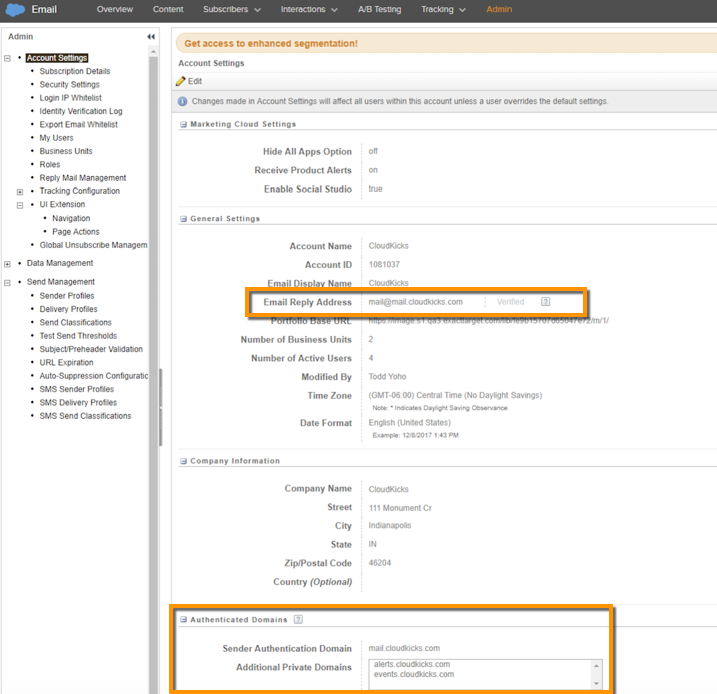Open Login IP Whitelist
Screen dimensions: 717x694
pyautogui.click(x=70, y=98)
